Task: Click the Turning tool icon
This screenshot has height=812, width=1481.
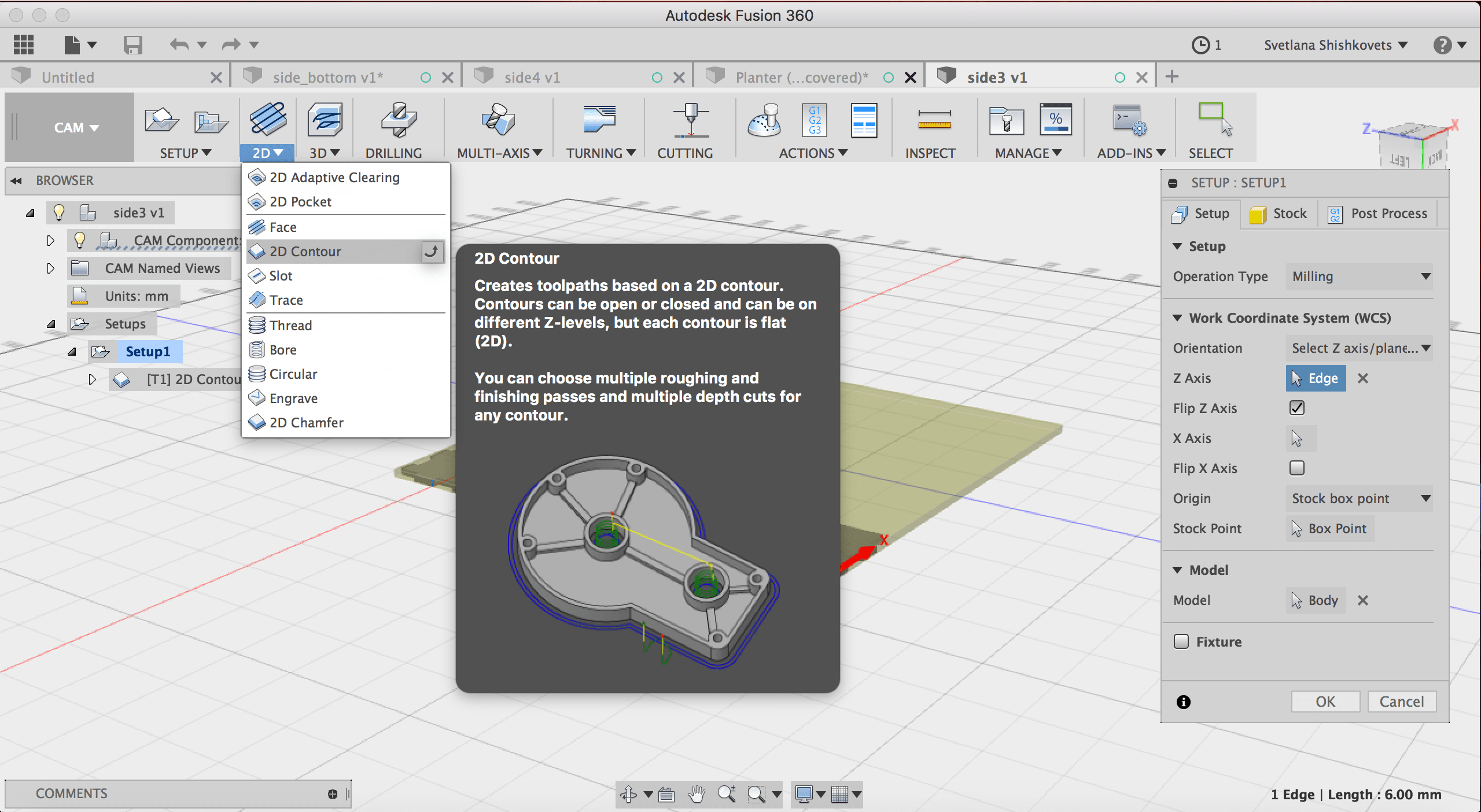Action: click(599, 119)
